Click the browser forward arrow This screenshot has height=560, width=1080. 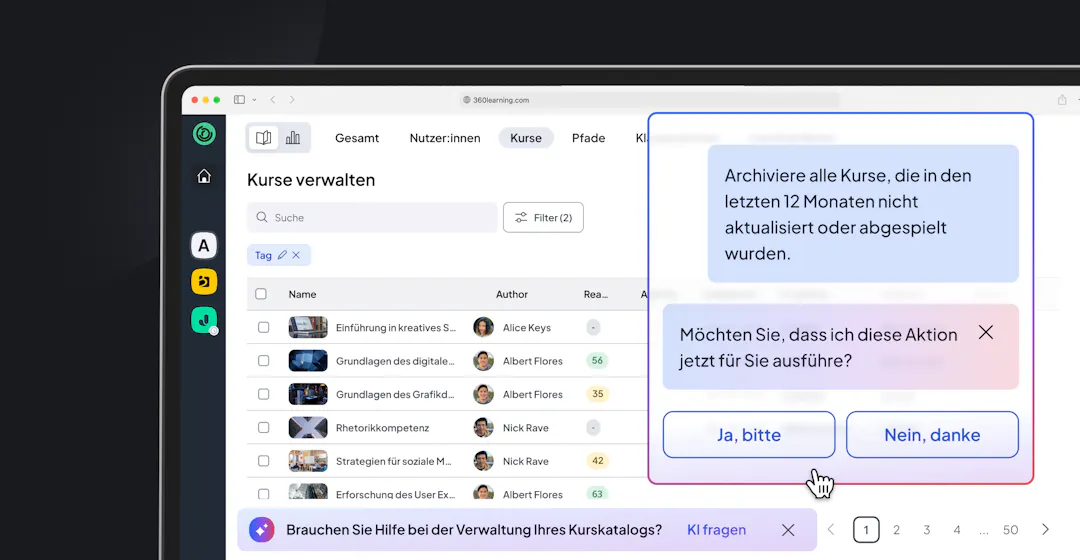292,100
